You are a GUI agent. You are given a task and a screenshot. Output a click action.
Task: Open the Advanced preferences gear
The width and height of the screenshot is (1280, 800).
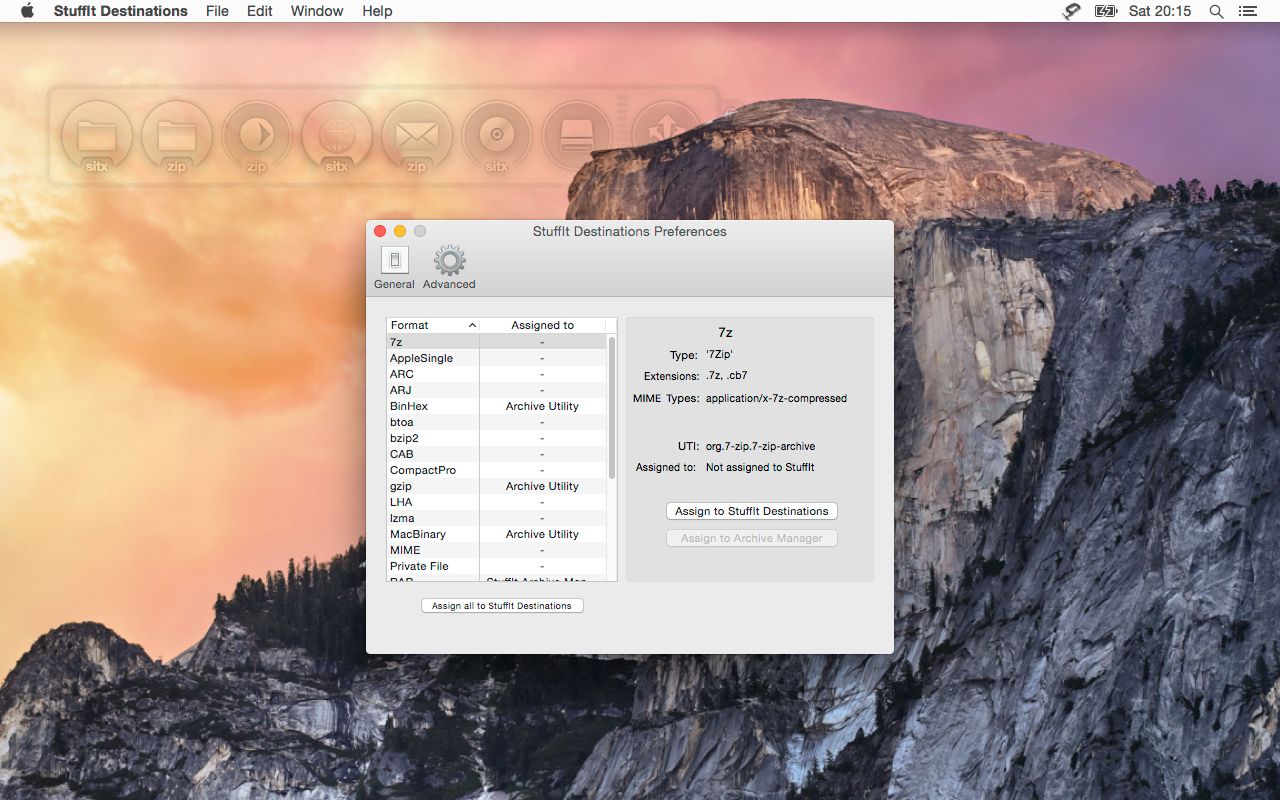click(449, 267)
